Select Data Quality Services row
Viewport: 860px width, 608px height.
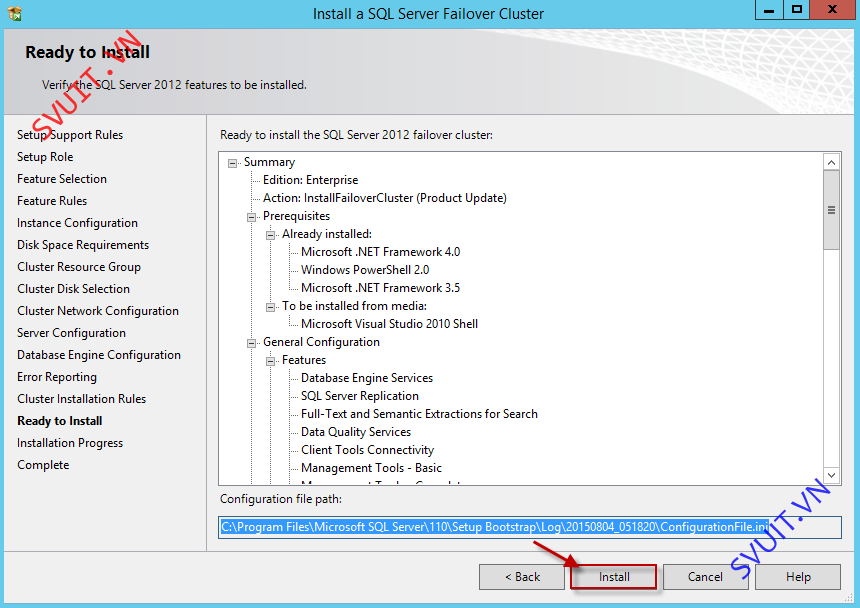(356, 432)
